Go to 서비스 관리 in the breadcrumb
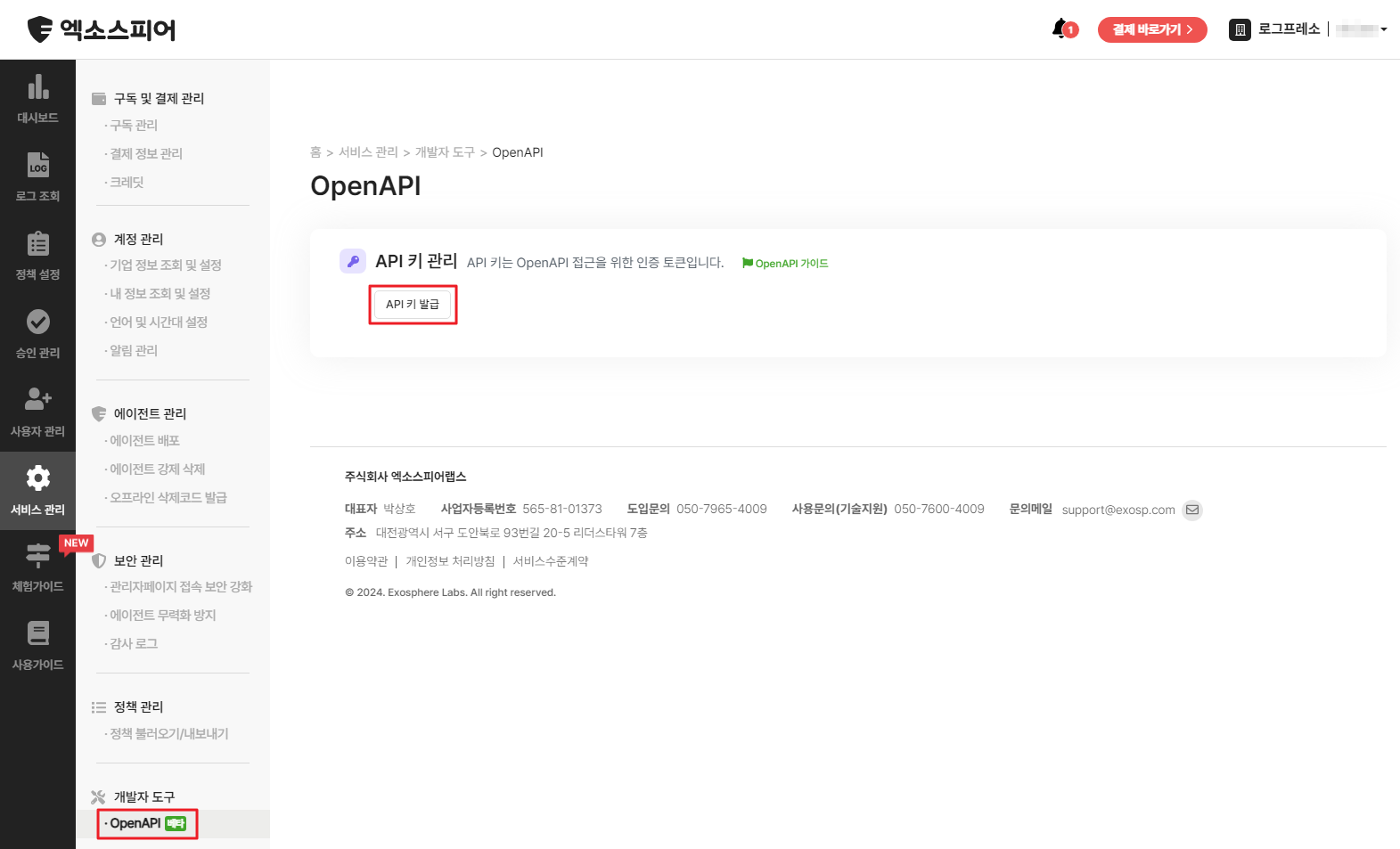The width and height of the screenshot is (1400, 849). pyautogui.click(x=368, y=152)
